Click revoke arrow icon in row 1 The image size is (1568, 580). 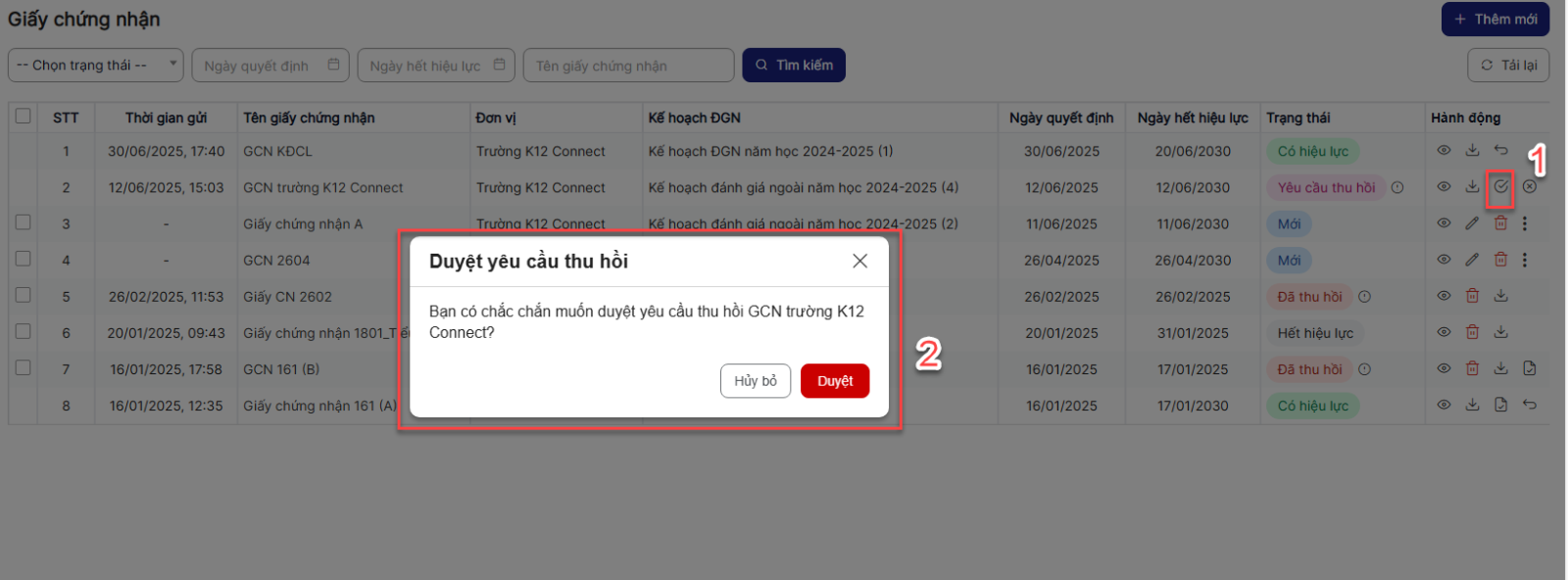[1500, 151]
